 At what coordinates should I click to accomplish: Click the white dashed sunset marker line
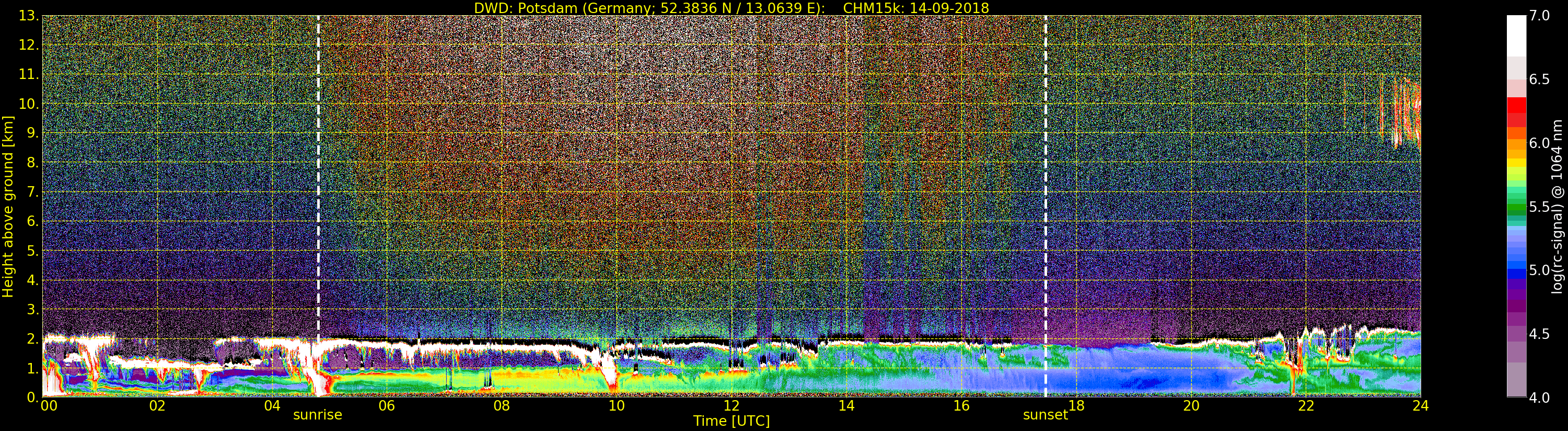(x=1046, y=206)
